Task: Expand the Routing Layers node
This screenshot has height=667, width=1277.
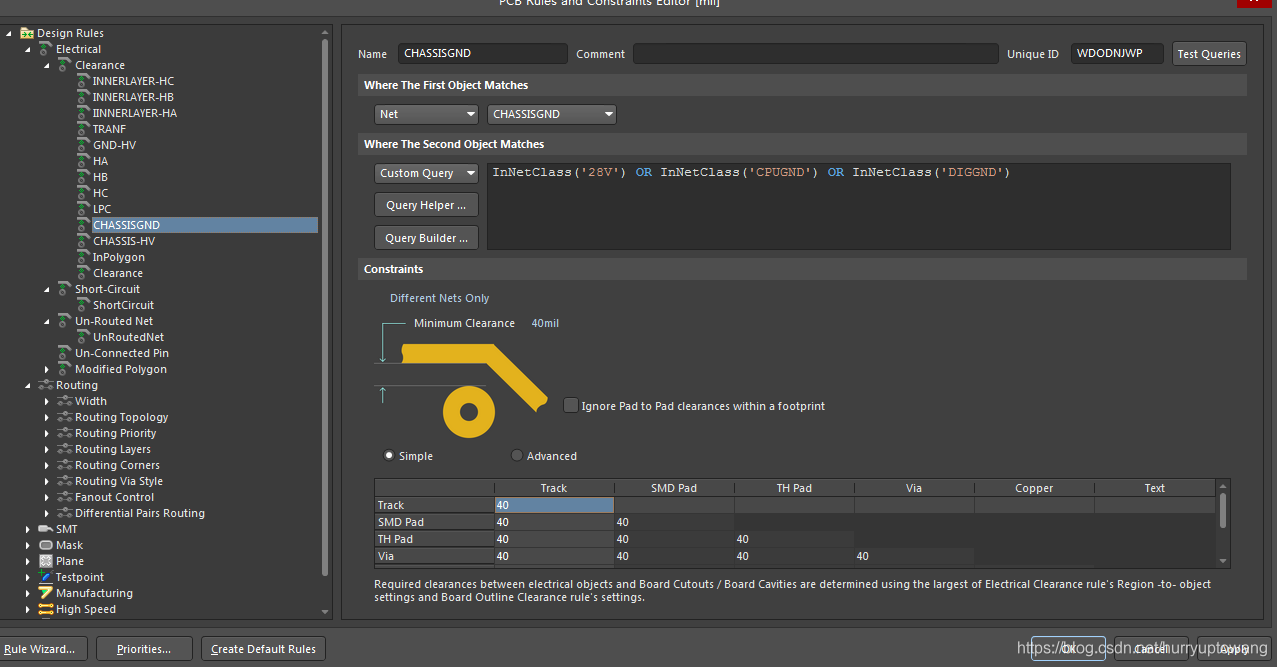Action: pyautogui.click(x=47, y=449)
